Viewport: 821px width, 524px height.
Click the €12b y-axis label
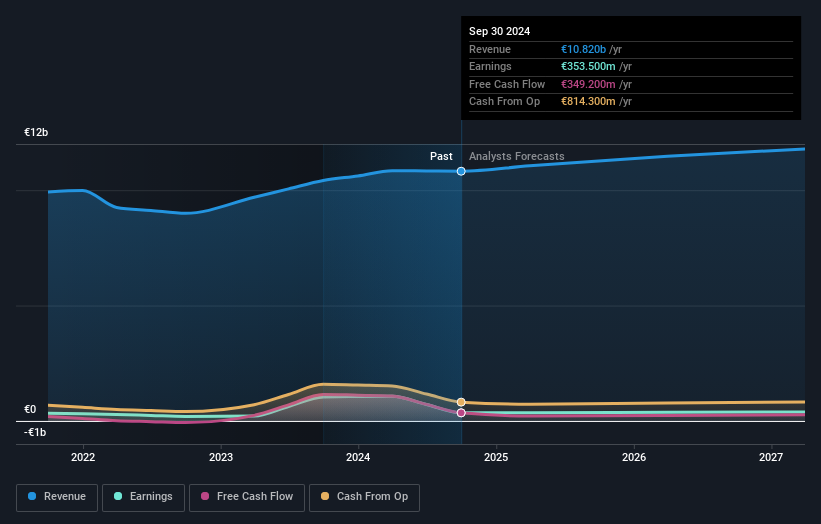tap(36, 132)
